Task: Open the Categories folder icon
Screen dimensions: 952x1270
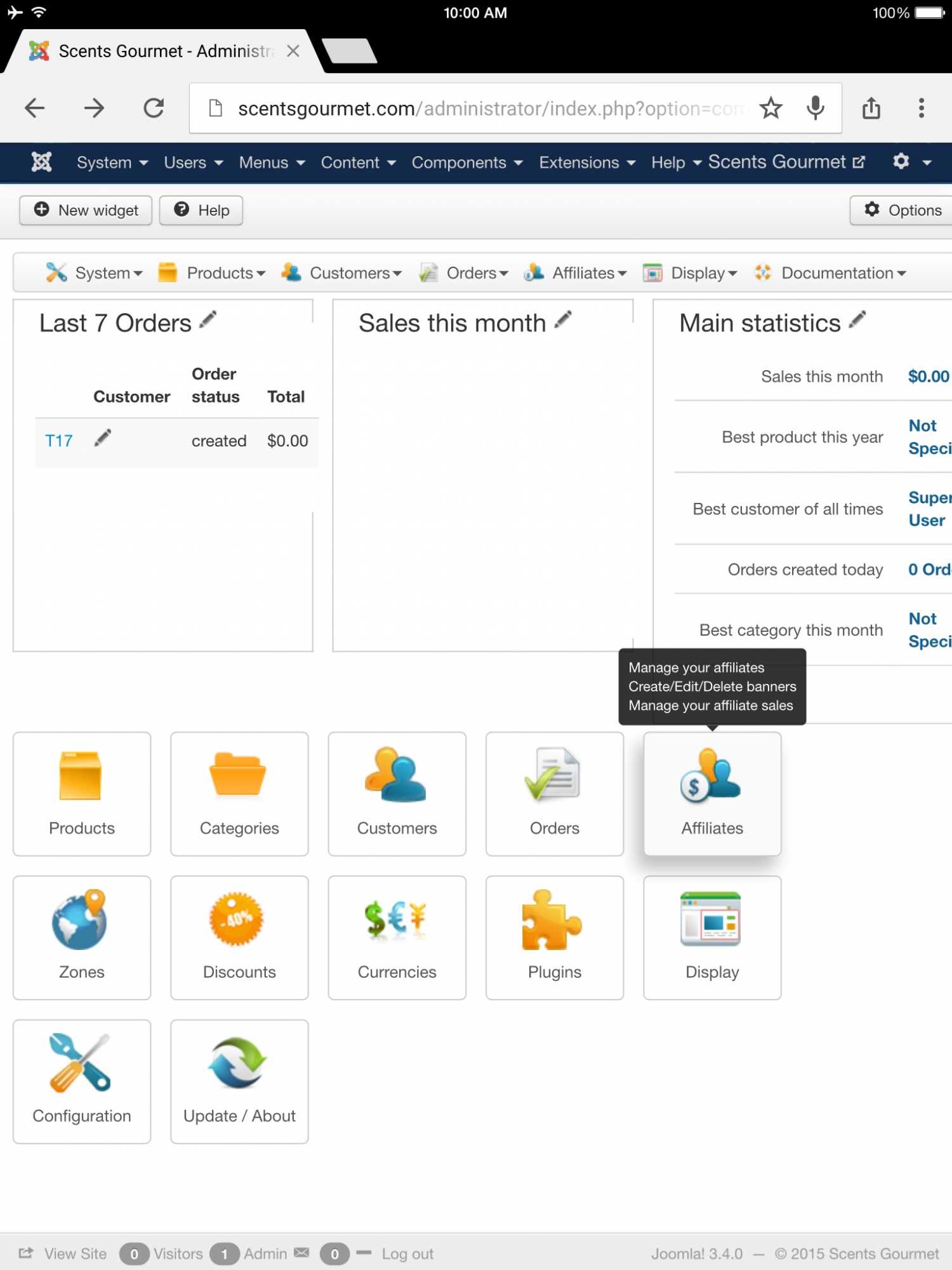Action: click(x=239, y=794)
